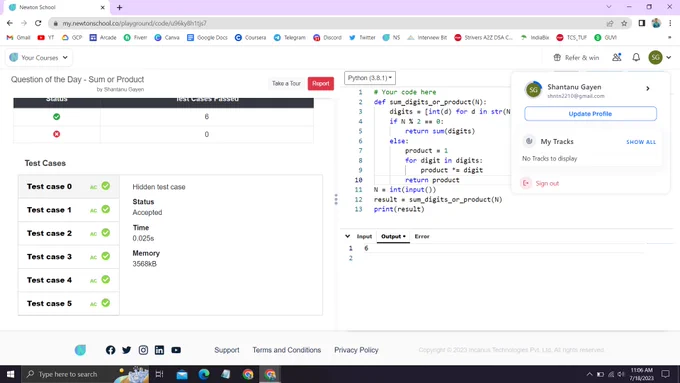Open the Privacy Policy link
This screenshot has height=383, width=680.
click(356, 350)
